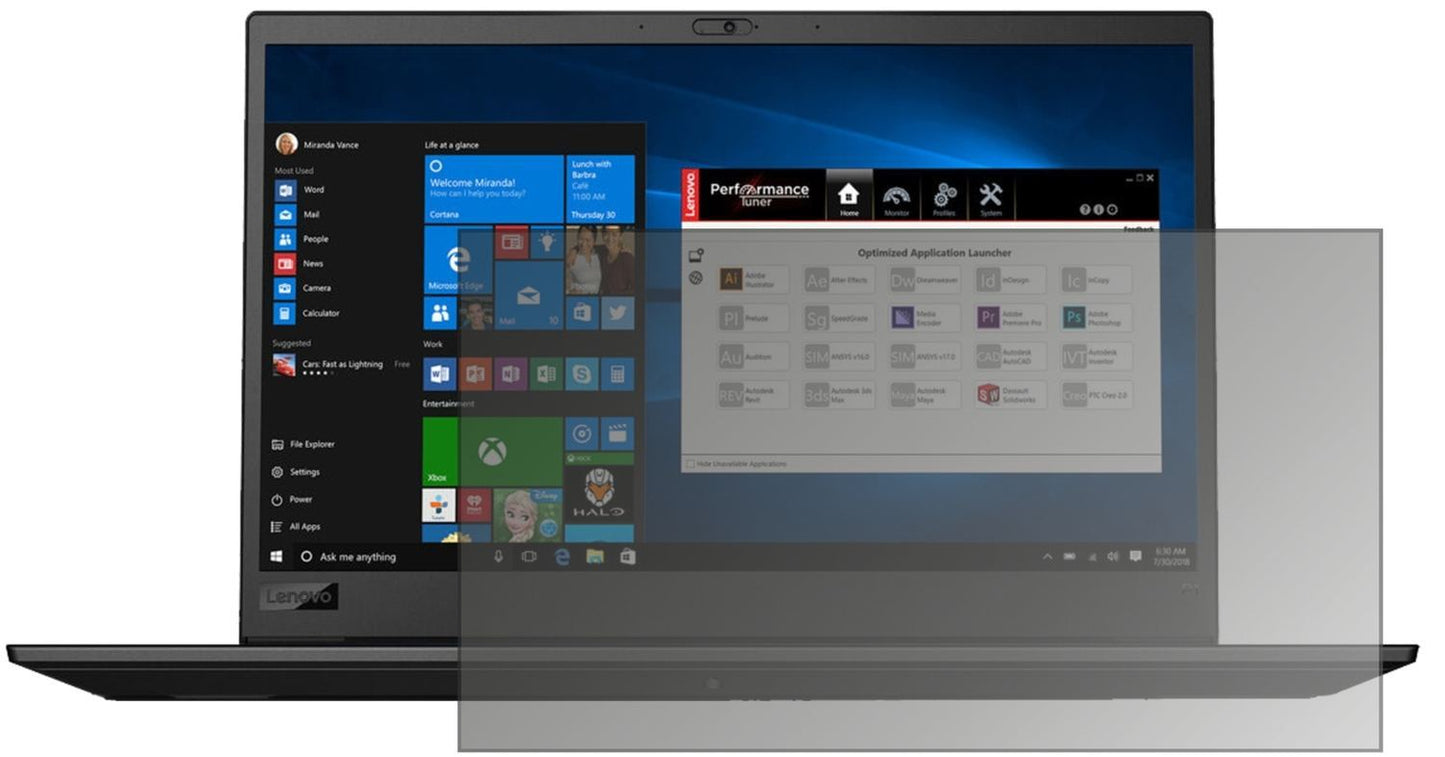Screen dimensions: 1445x757
Task: Launch InCopy
Action: pyautogui.click(x=1097, y=280)
